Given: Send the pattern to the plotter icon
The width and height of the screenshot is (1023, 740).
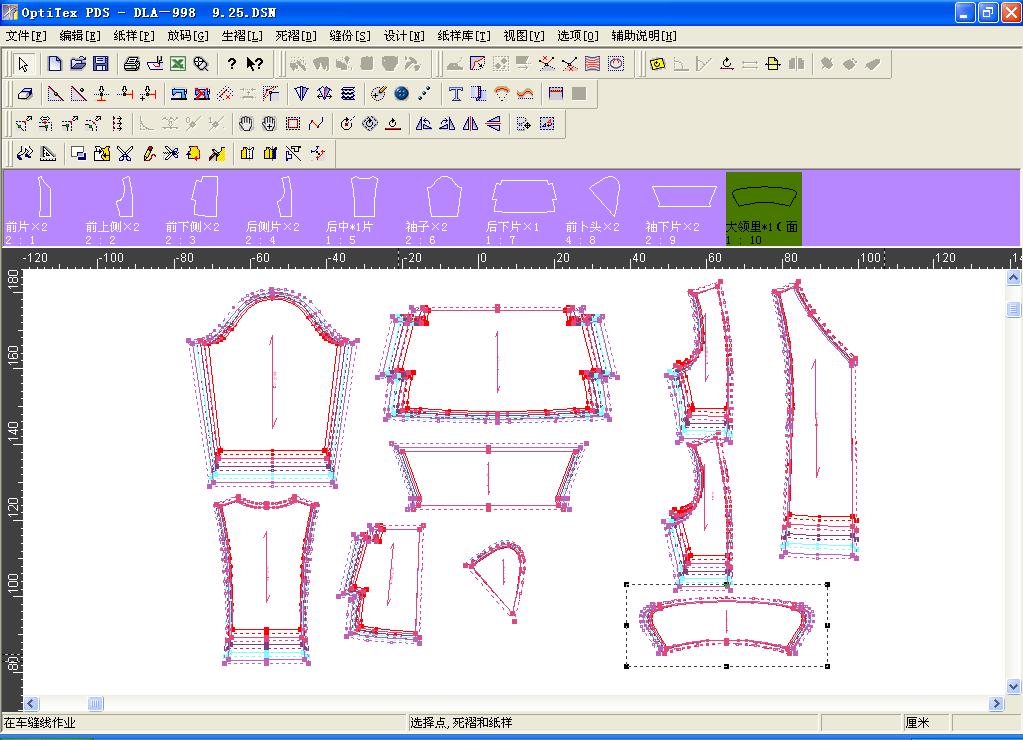Looking at the screenshot, I should [155, 64].
